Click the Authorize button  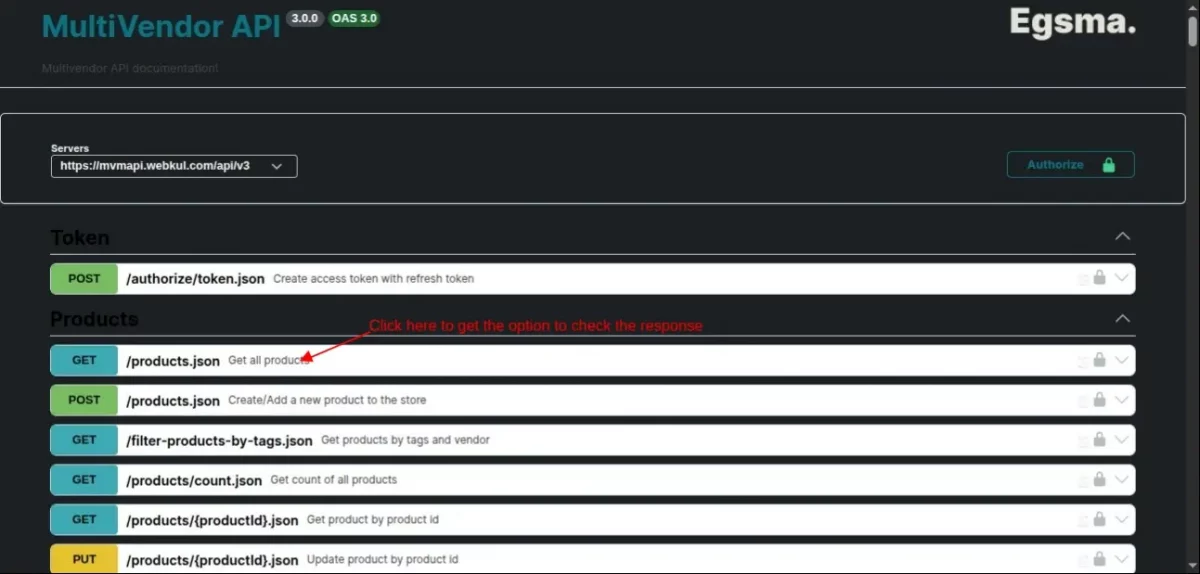pyautogui.click(x=1070, y=165)
